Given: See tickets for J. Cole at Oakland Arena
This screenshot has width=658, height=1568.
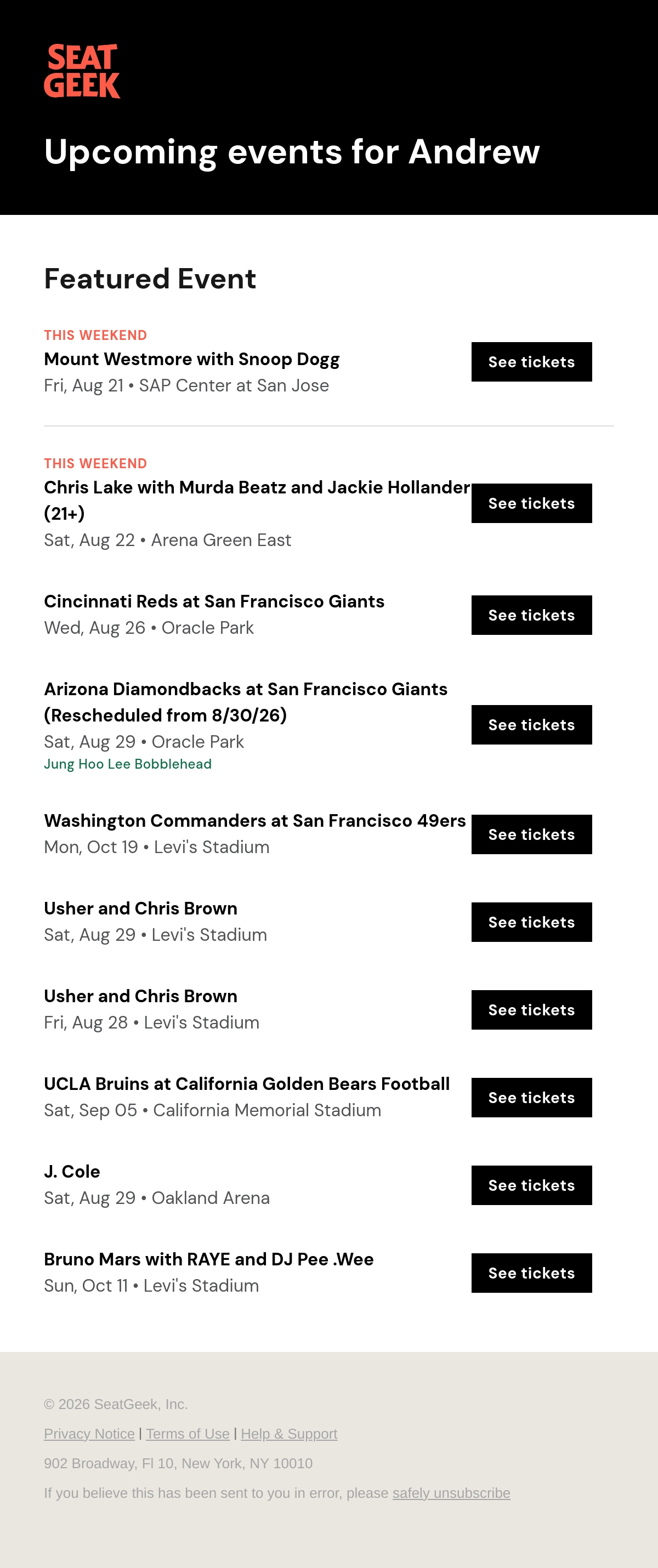Looking at the screenshot, I should pos(531,1185).
